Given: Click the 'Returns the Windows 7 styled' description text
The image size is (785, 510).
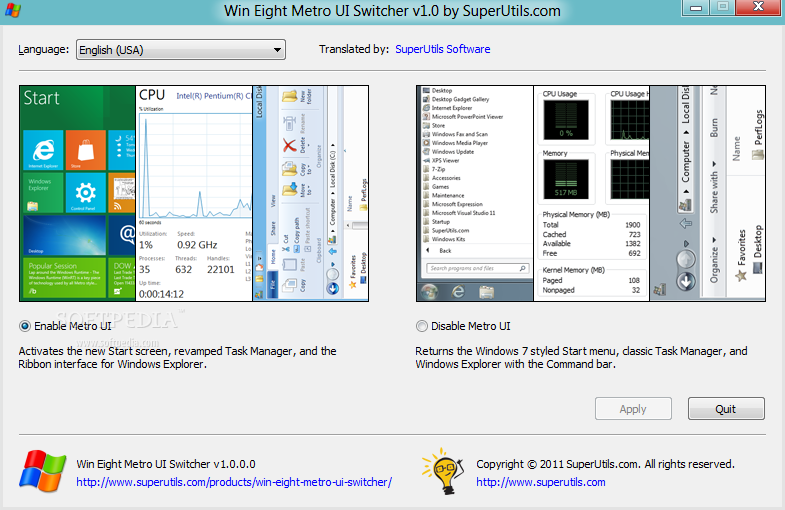Looking at the screenshot, I should (581, 357).
